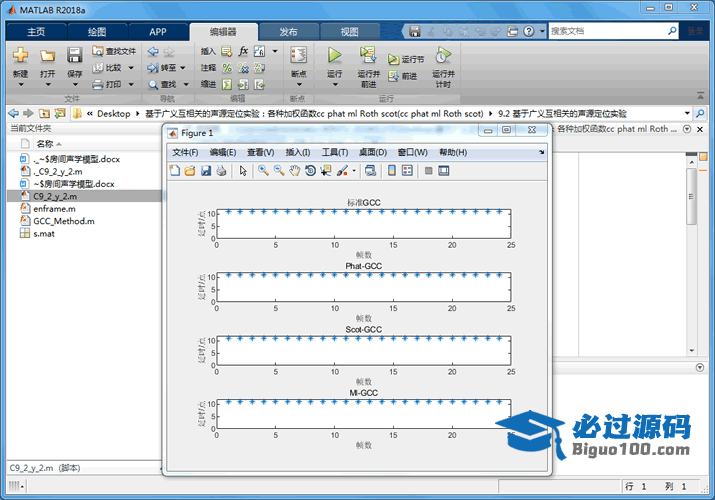
Task: Click the Save (保存) icon in ribbon
Action: tap(75, 56)
